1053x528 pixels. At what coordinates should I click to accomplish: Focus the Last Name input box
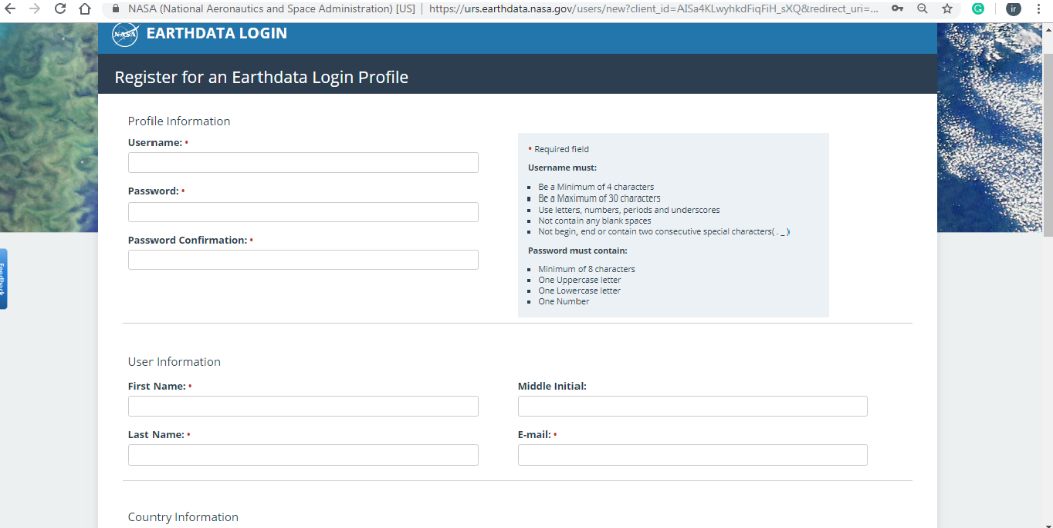pos(303,455)
